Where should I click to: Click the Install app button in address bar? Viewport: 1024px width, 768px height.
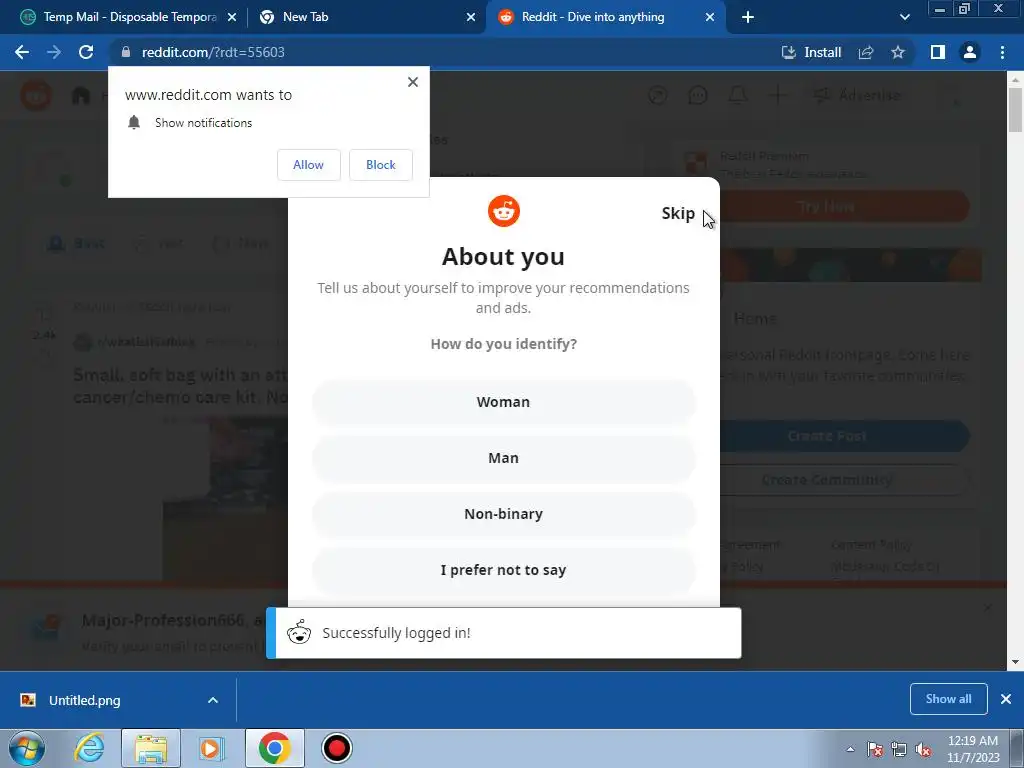[x=812, y=52]
